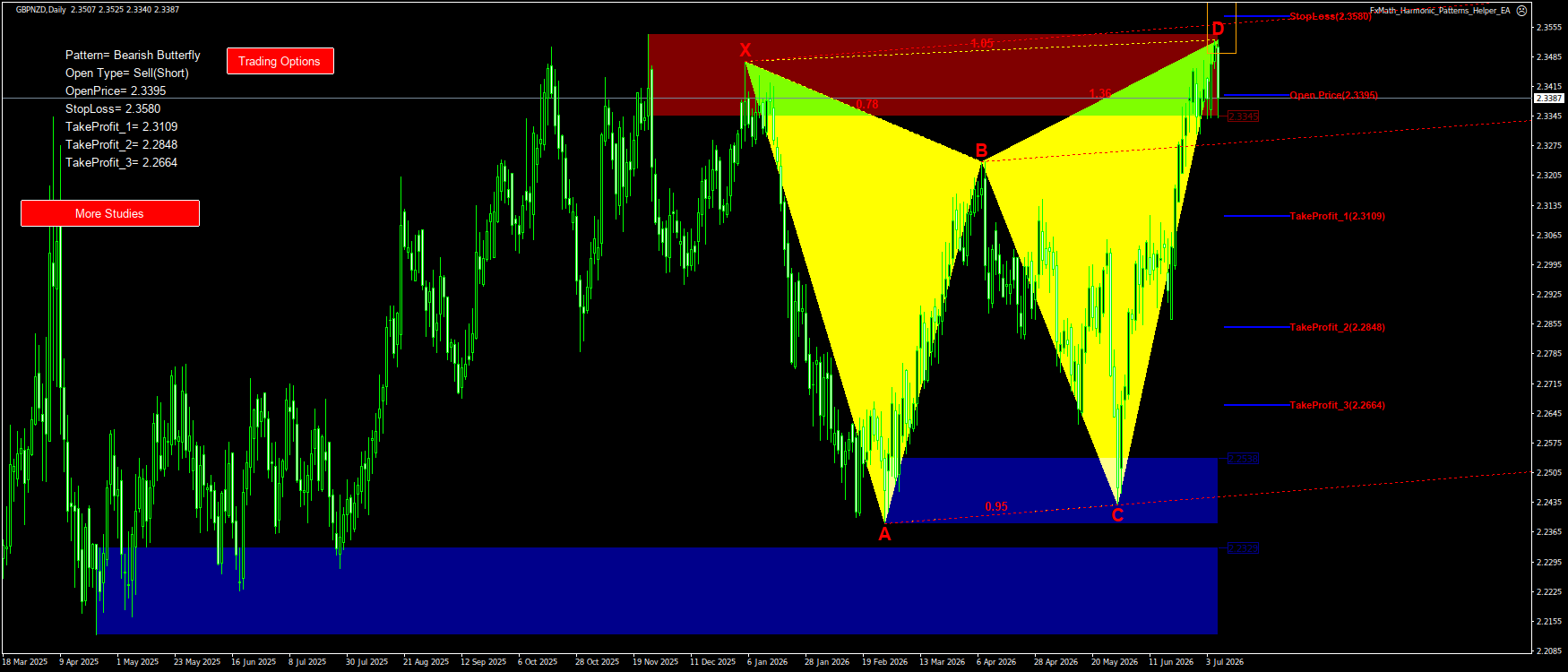Click the red Trading Options button
The width and height of the screenshot is (1568, 672).
point(280,61)
